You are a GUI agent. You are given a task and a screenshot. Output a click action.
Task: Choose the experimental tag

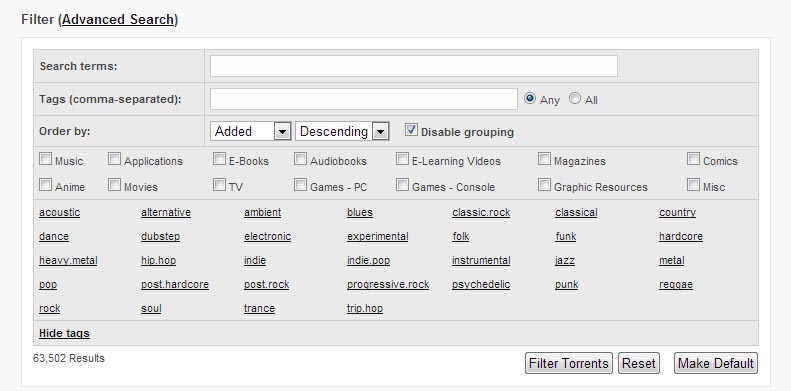coord(378,237)
